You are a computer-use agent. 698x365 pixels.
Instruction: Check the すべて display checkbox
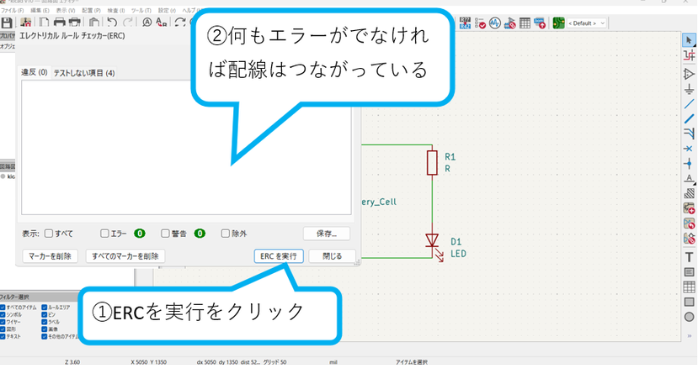(49, 233)
